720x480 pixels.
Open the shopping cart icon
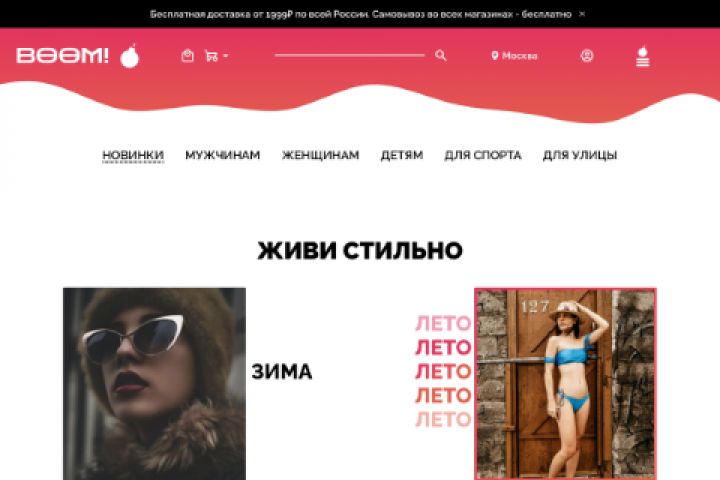(212, 56)
